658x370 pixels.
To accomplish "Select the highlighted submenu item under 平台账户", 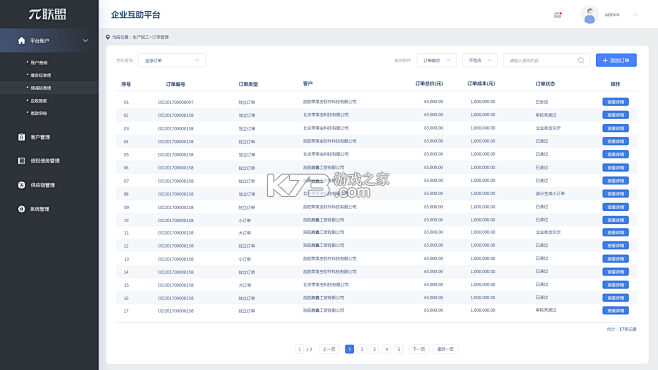I will click(50, 88).
